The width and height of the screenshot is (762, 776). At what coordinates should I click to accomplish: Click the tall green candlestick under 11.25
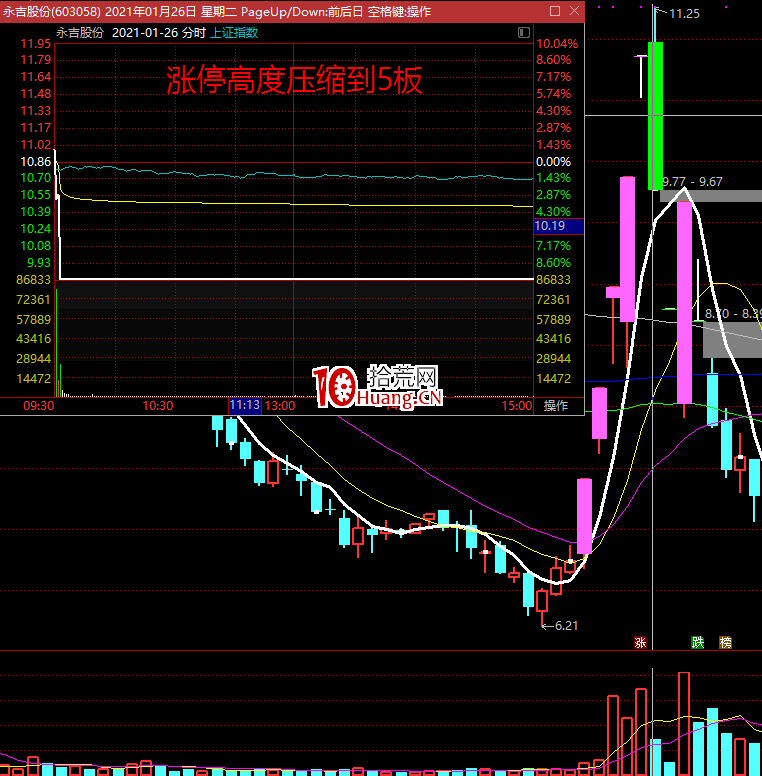tap(655, 116)
